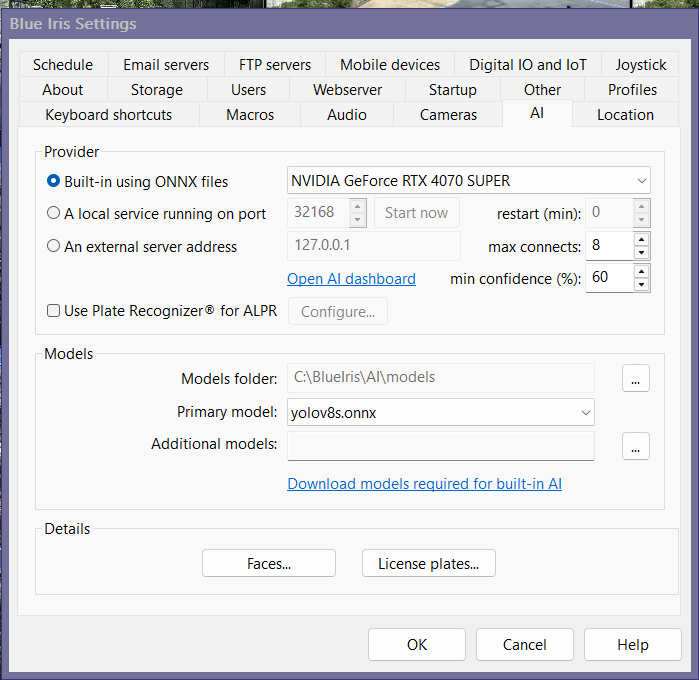
Task: Increase max connects with up arrow
Action: tap(641, 239)
